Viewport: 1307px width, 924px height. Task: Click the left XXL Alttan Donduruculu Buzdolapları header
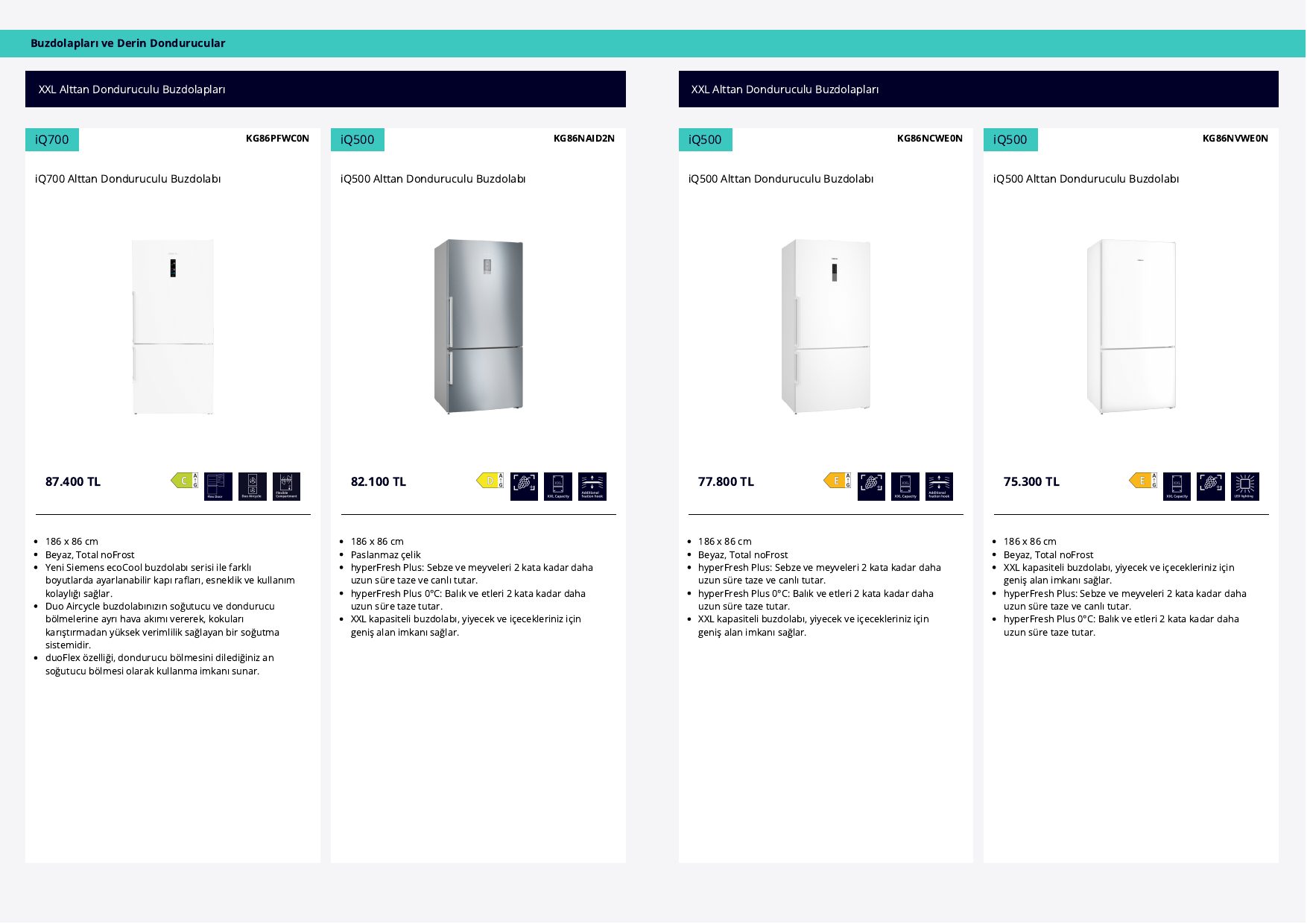click(326, 89)
